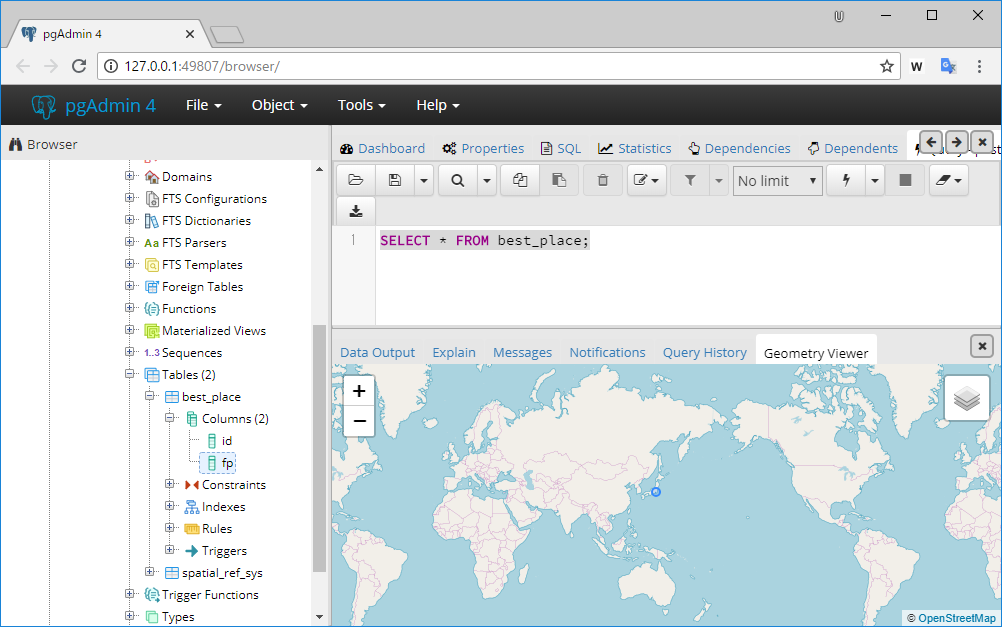Delete rows with the trash icon
Viewport: 1002px width, 627px height.
point(601,180)
